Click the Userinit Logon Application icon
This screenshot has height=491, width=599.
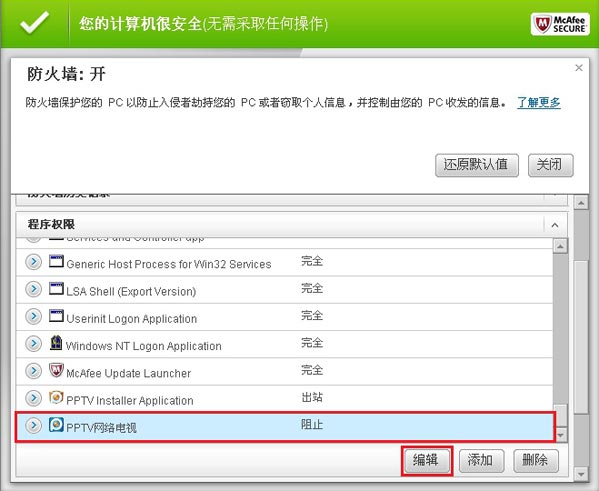pyautogui.click(x=56, y=316)
